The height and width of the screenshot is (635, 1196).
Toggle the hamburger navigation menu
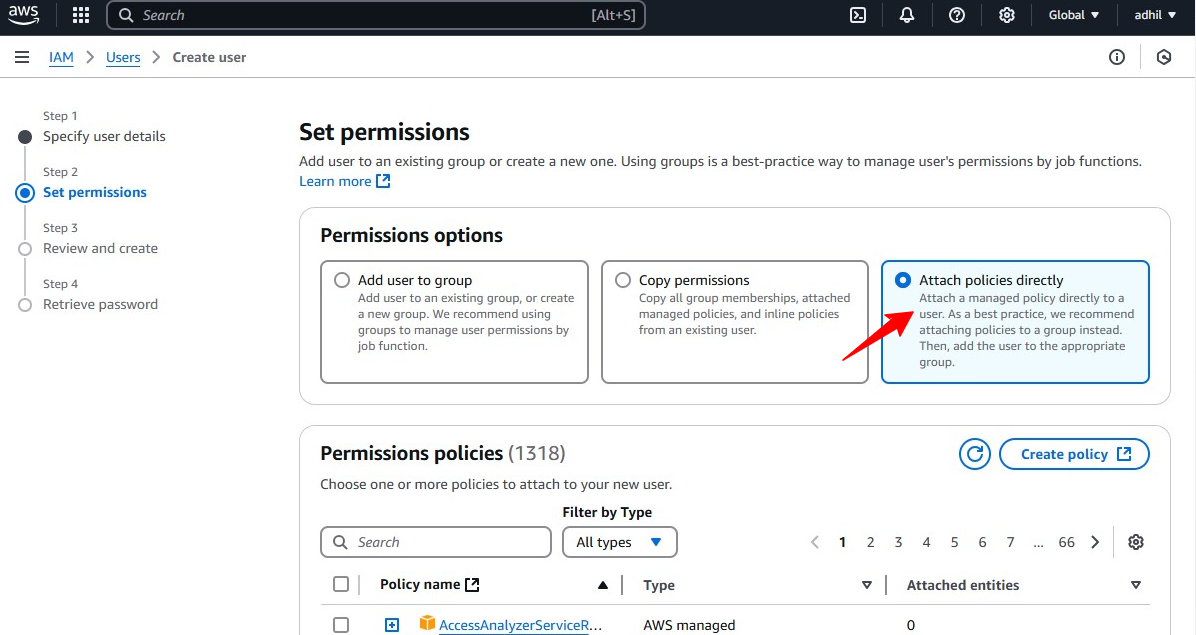point(22,57)
